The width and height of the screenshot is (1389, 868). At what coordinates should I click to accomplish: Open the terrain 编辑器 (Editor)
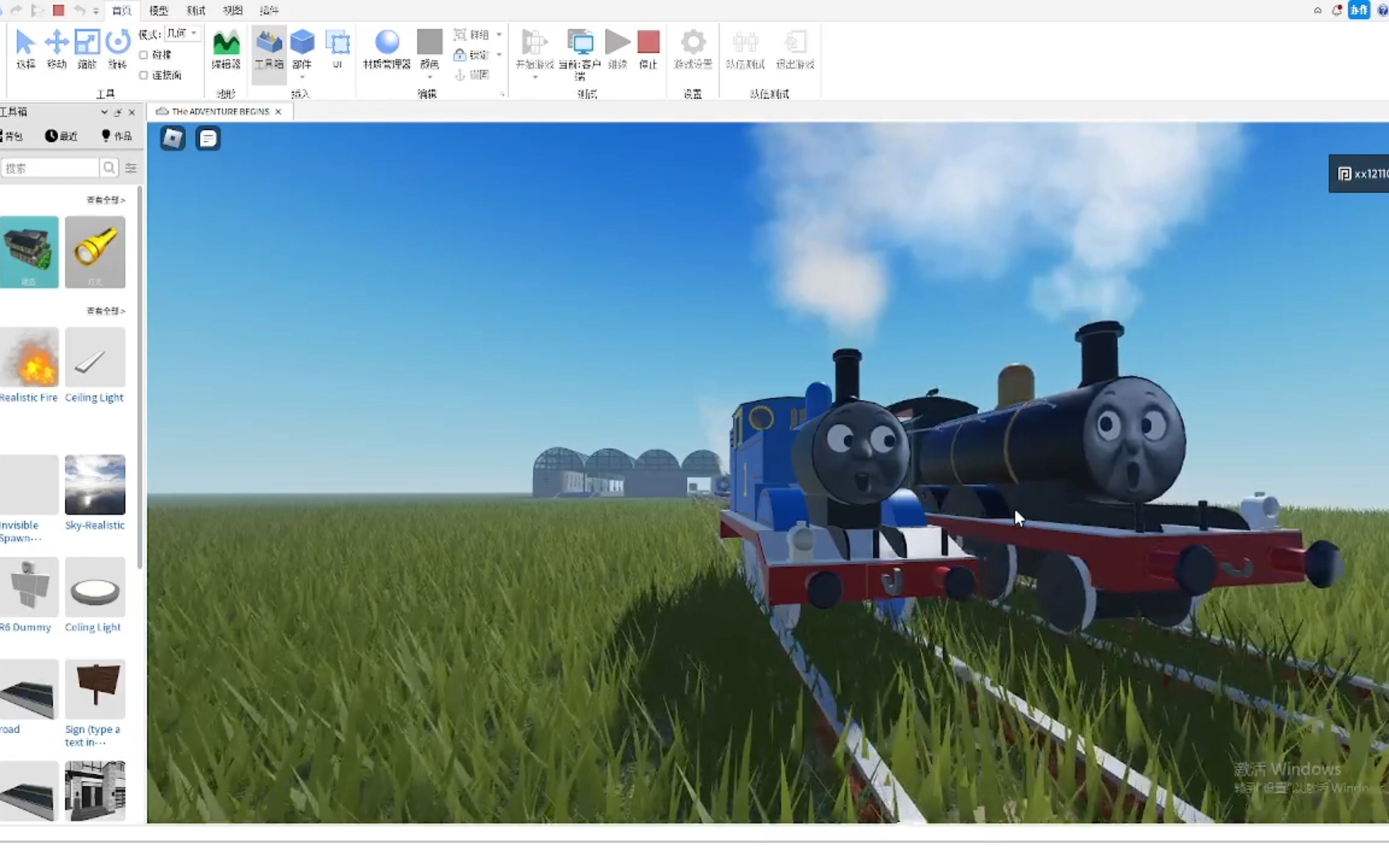click(x=225, y=49)
